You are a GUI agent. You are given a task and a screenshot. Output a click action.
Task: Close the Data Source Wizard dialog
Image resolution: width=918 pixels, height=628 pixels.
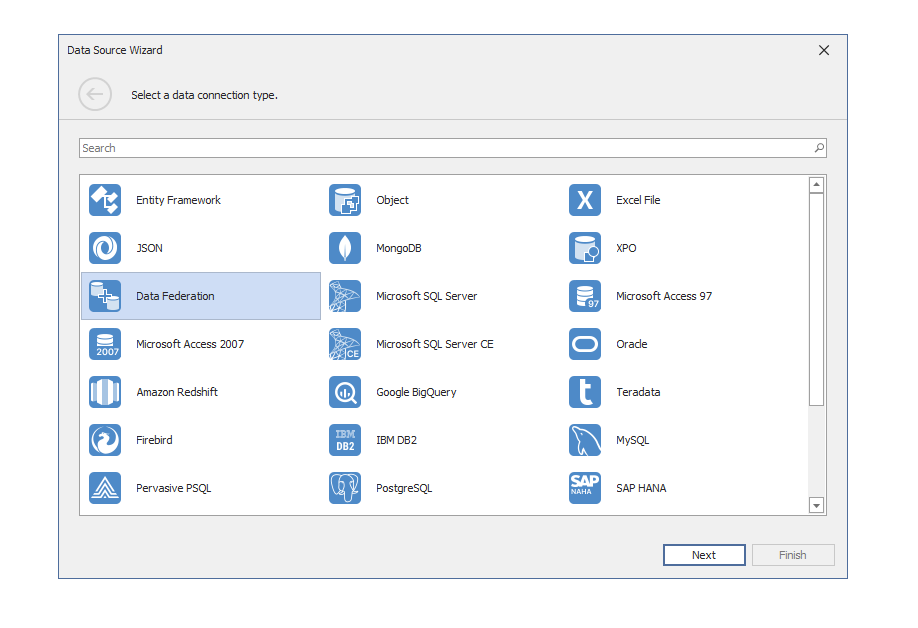point(824,50)
